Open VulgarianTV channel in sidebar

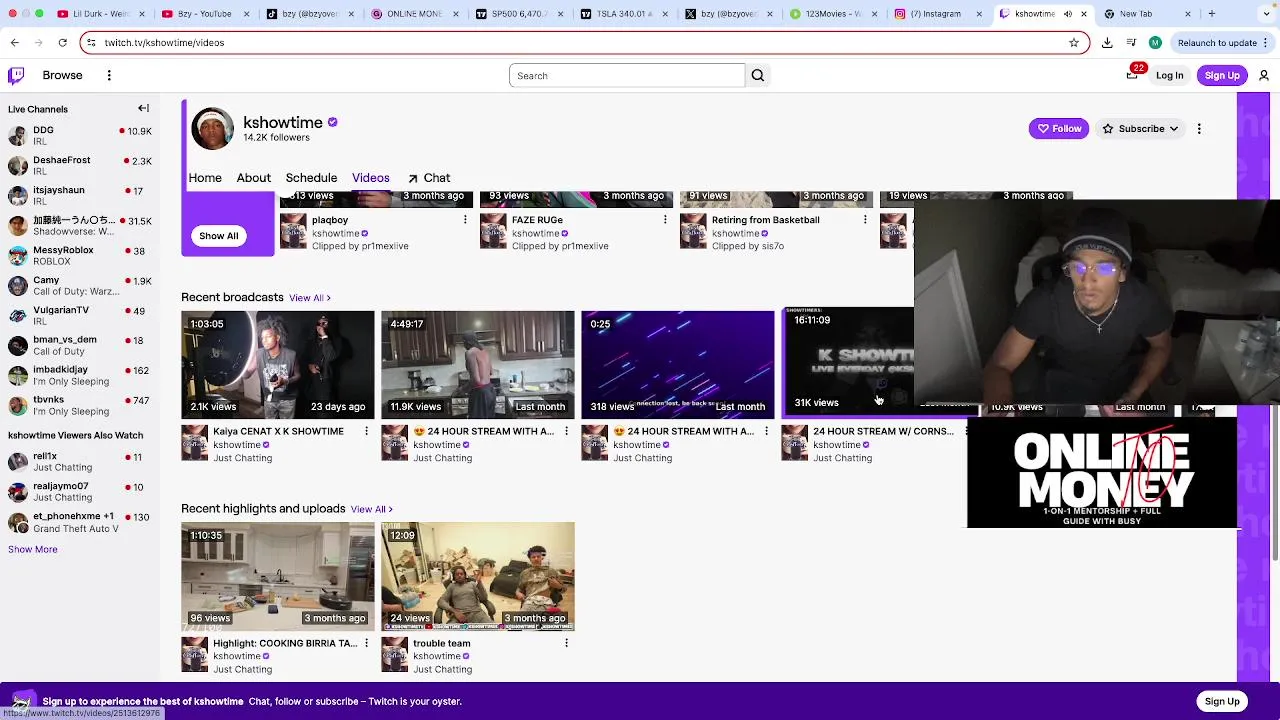coord(80,315)
